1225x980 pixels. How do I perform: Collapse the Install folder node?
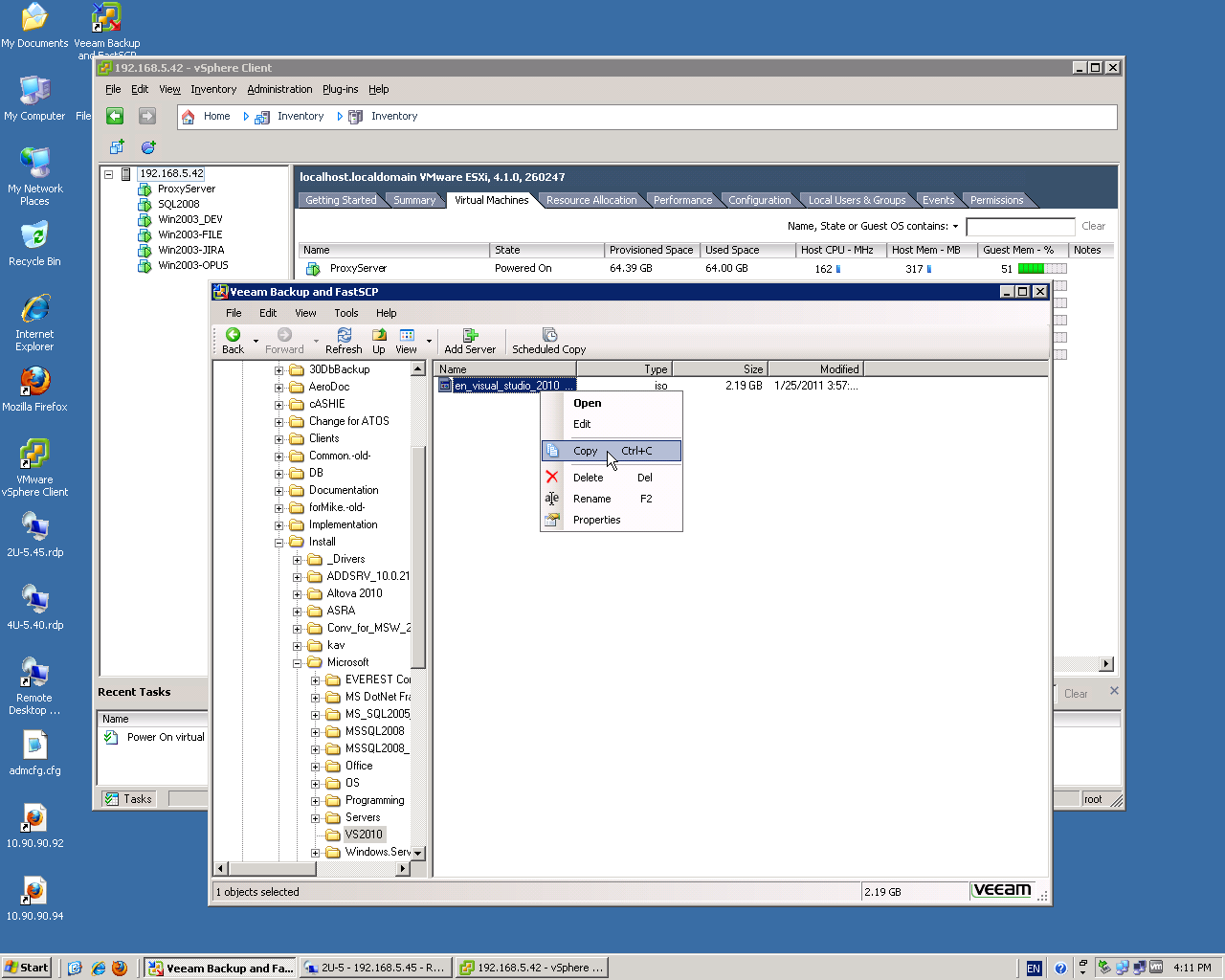tap(279, 542)
